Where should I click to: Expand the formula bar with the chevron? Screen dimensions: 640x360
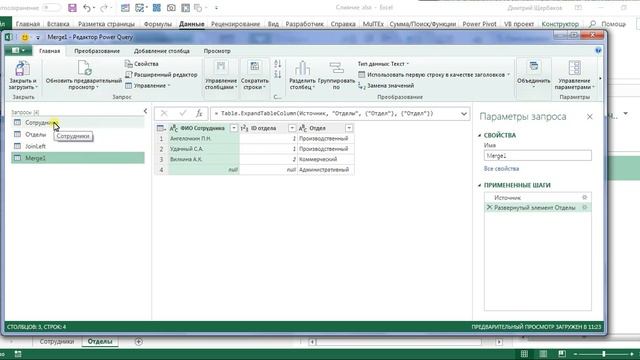pyautogui.click(x=464, y=114)
